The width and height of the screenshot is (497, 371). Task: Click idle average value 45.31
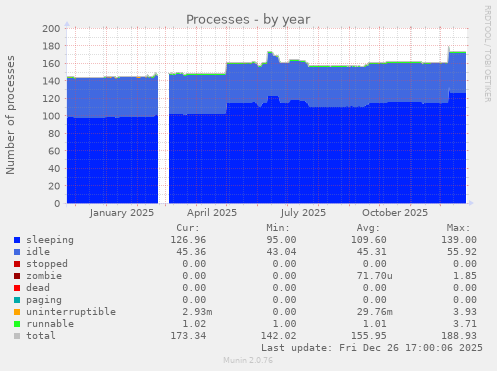pos(372,252)
